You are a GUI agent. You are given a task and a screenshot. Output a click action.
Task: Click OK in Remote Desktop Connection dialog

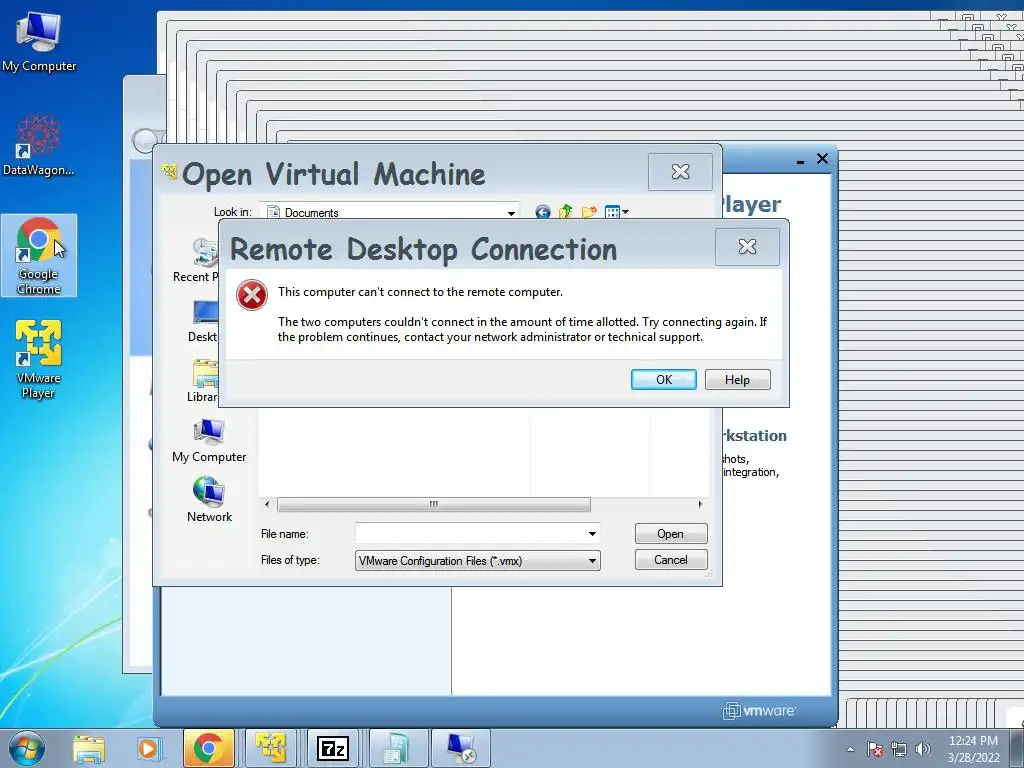click(664, 379)
